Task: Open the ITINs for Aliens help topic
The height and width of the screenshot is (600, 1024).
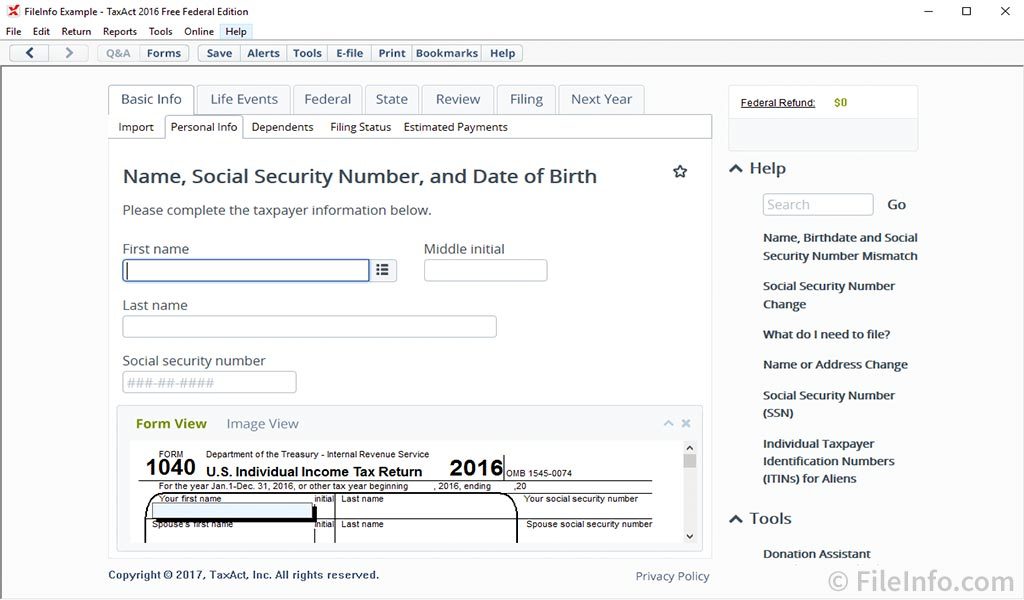Action: point(829,461)
